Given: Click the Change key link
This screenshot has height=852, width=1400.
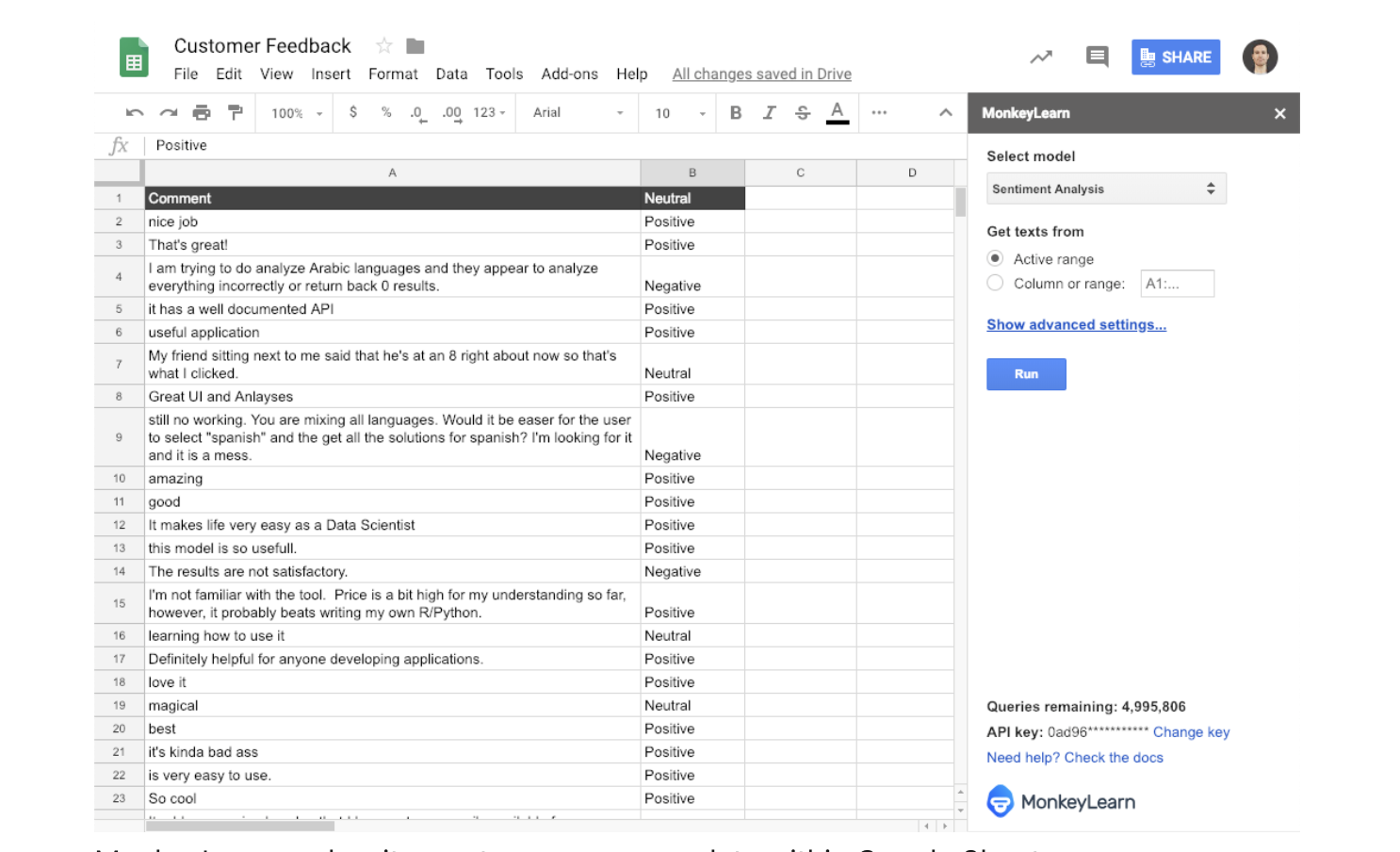Looking at the screenshot, I should click(x=1191, y=731).
